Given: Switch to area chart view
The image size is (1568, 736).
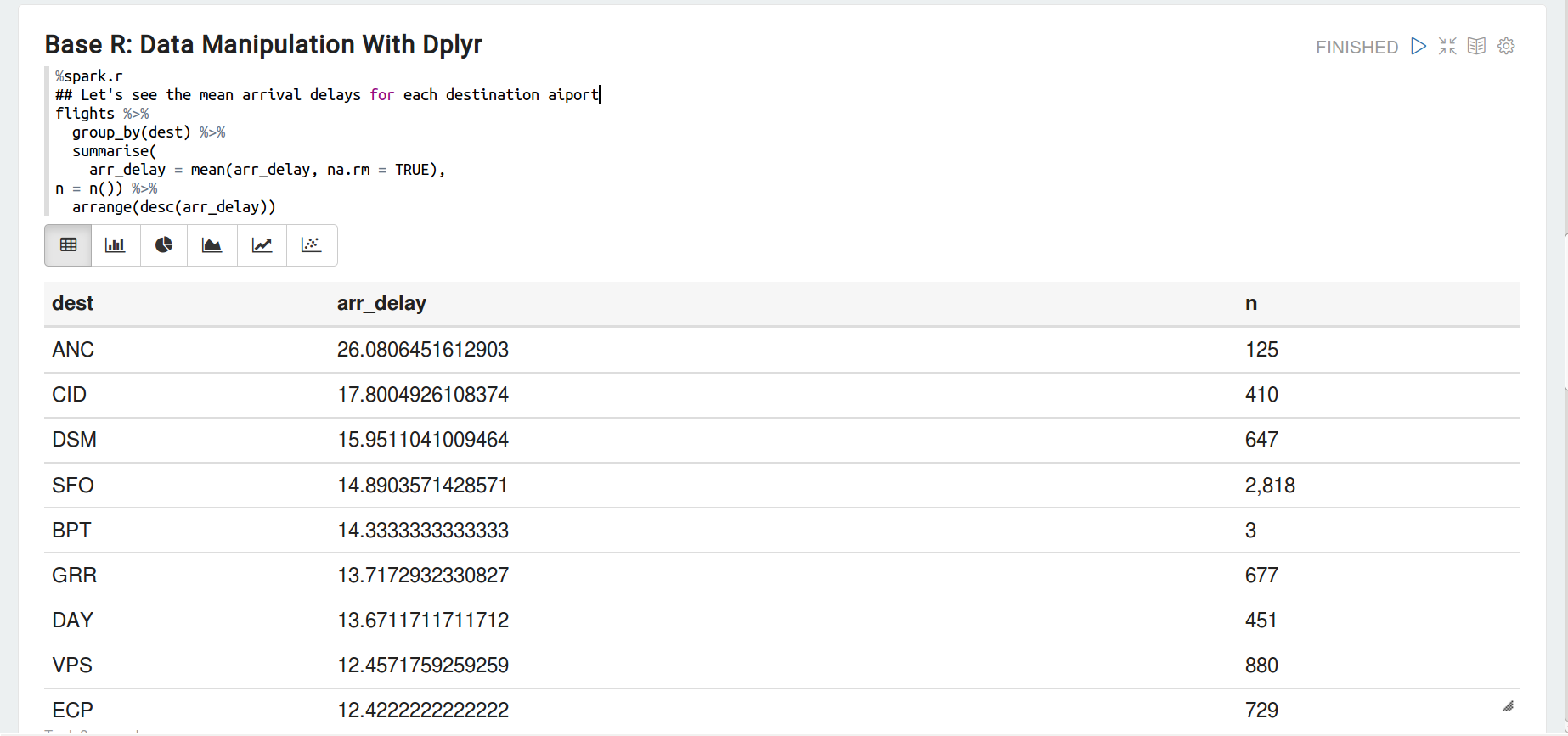Looking at the screenshot, I should tap(212, 245).
